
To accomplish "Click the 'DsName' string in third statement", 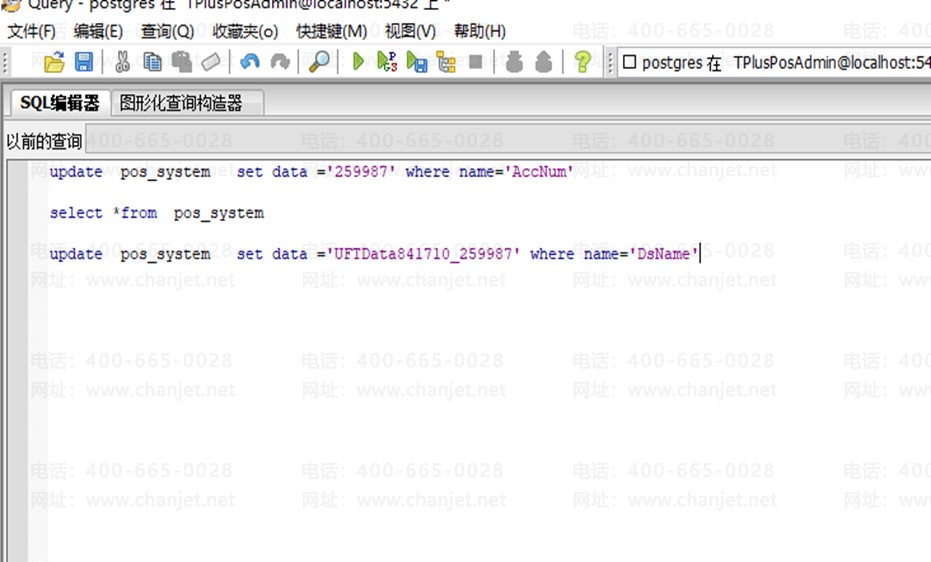I will click(x=664, y=254).
